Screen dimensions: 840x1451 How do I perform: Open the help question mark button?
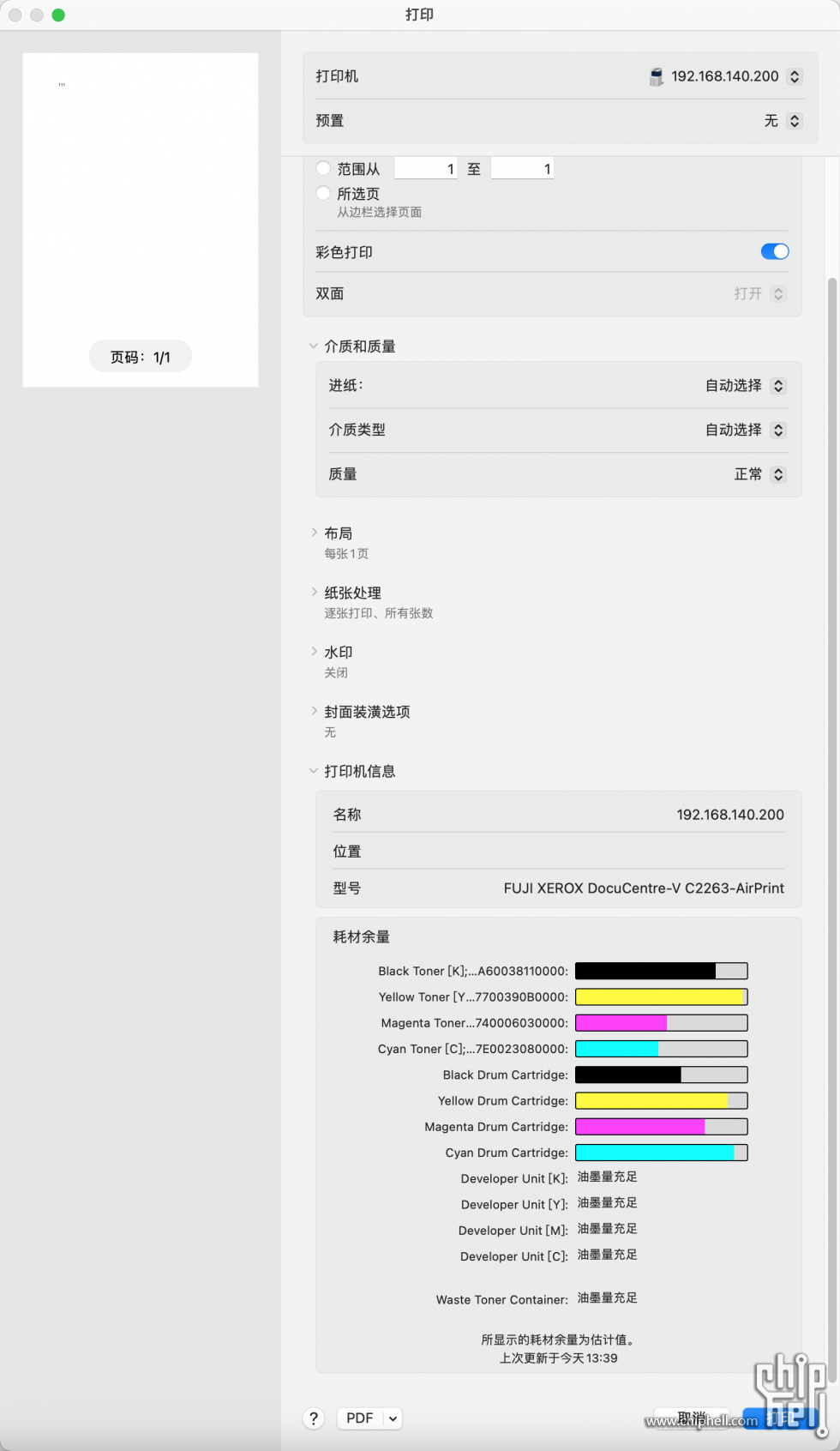[x=314, y=1418]
